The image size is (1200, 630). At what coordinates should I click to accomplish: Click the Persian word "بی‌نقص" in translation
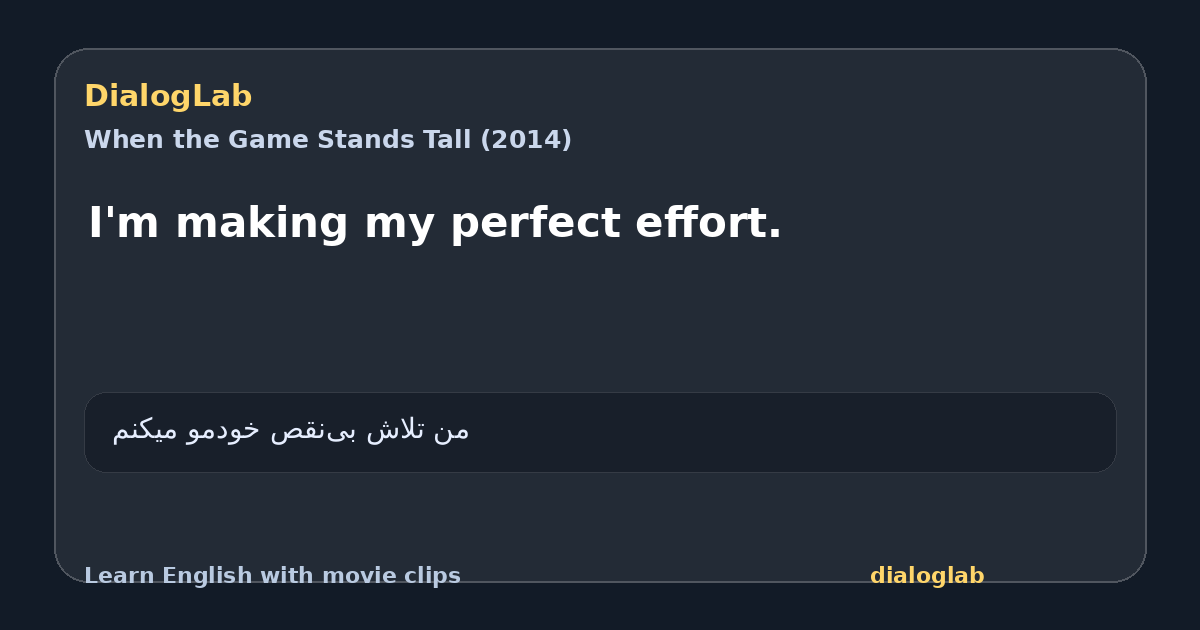(314, 430)
